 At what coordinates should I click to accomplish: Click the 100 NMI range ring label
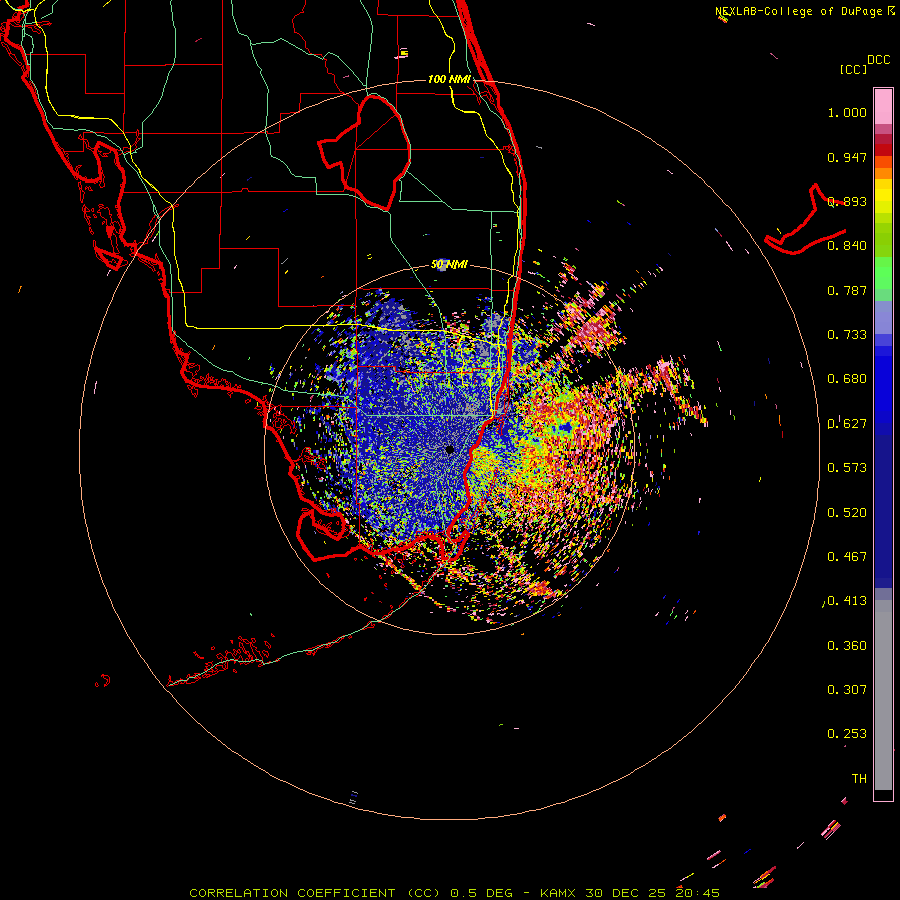pyautogui.click(x=449, y=79)
